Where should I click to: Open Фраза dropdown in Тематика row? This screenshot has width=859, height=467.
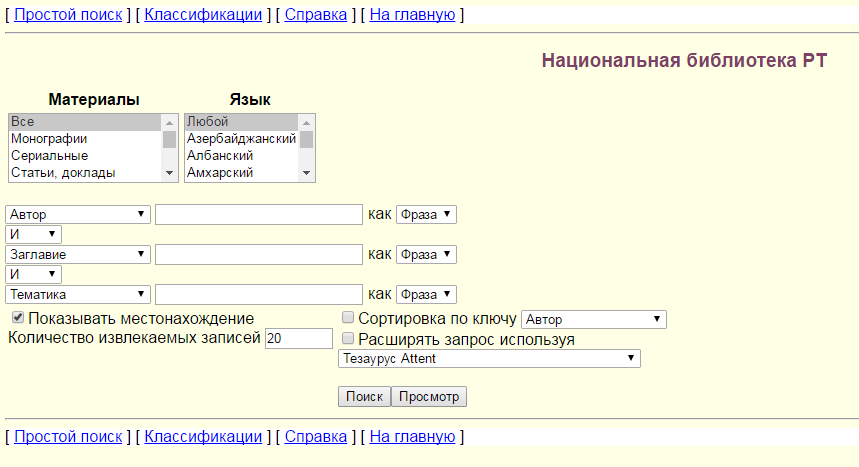426,294
